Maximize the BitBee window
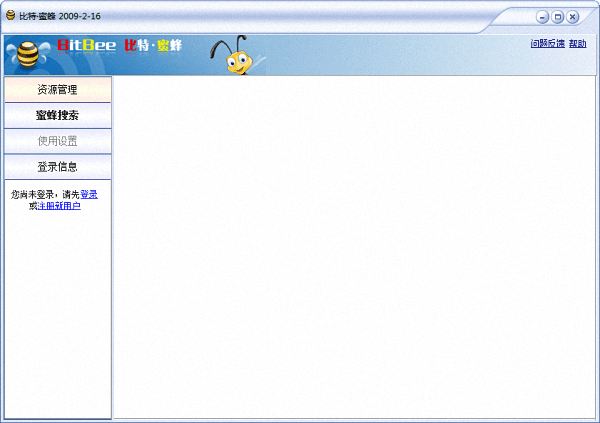The height and width of the screenshot is (423, 600). (x=557, y=17)
